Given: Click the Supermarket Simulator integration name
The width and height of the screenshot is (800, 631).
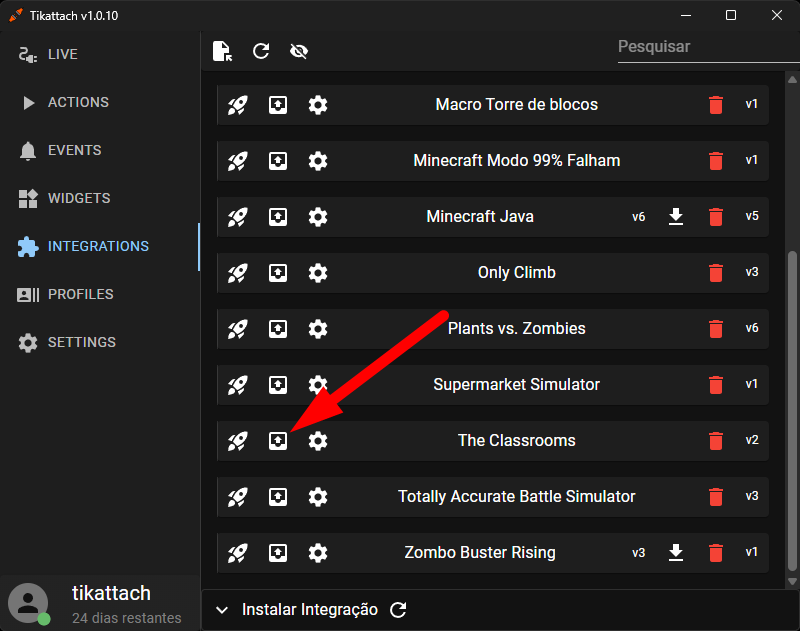Looking at the screenshot, I should pyautogui.click(x=516, y=385).
